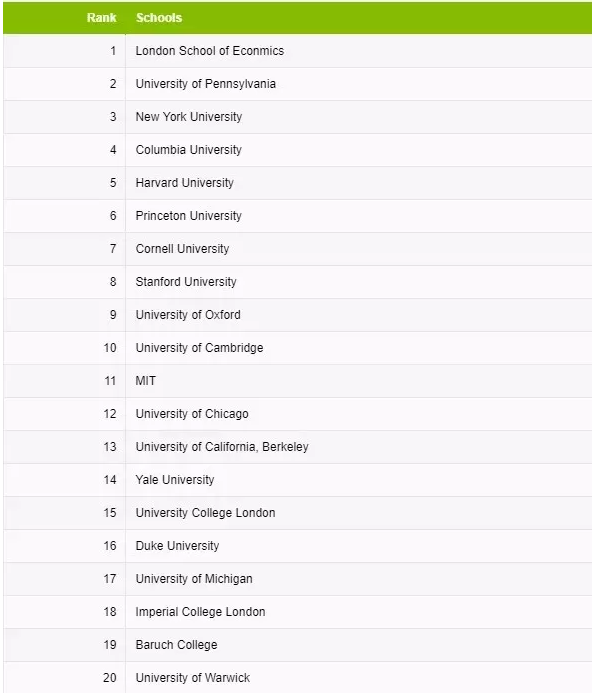The height and width of the screenshot is (693, 598).
Task: Click the Schools column header
Action: 159,18
